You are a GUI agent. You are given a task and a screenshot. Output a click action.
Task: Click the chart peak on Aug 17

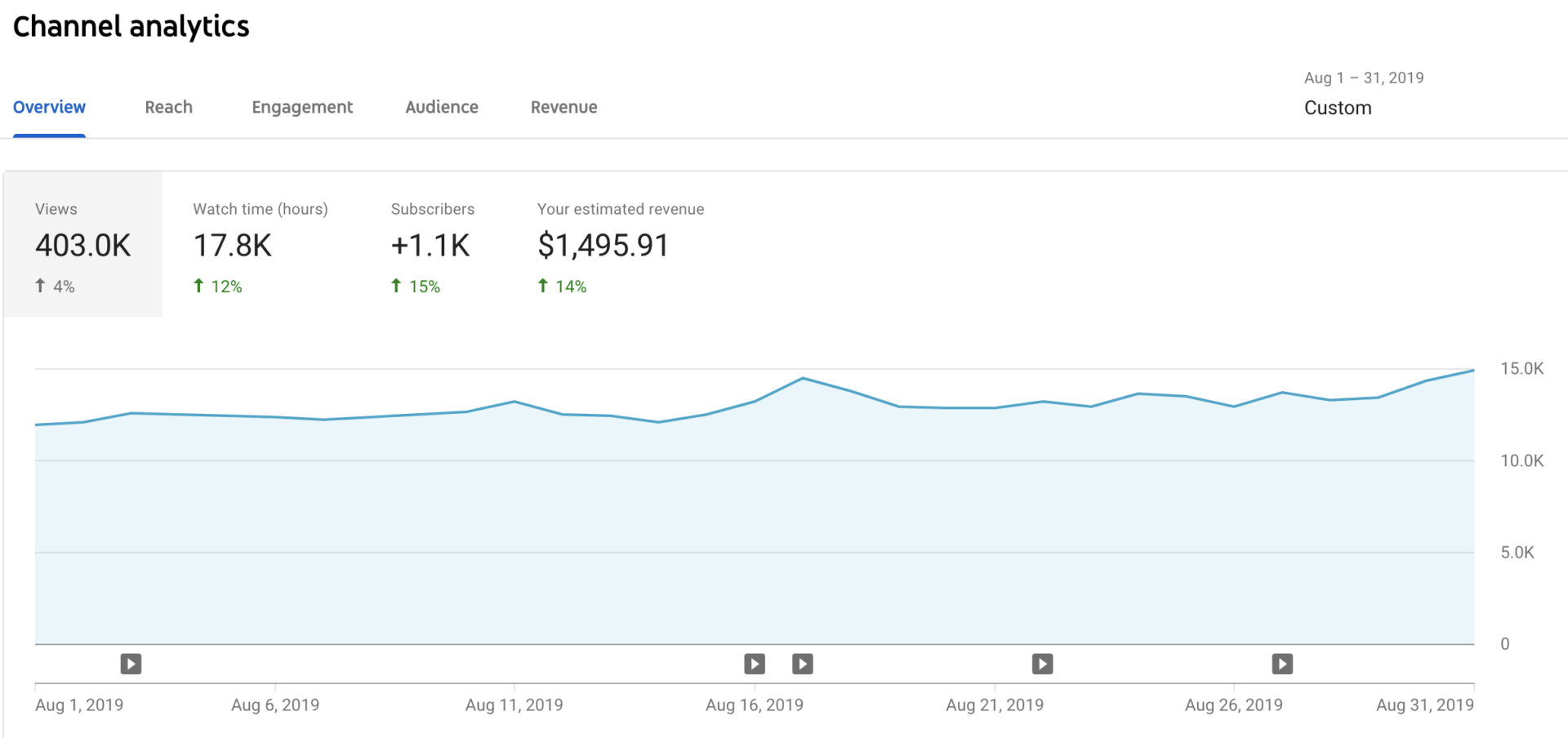click(803, 378)
